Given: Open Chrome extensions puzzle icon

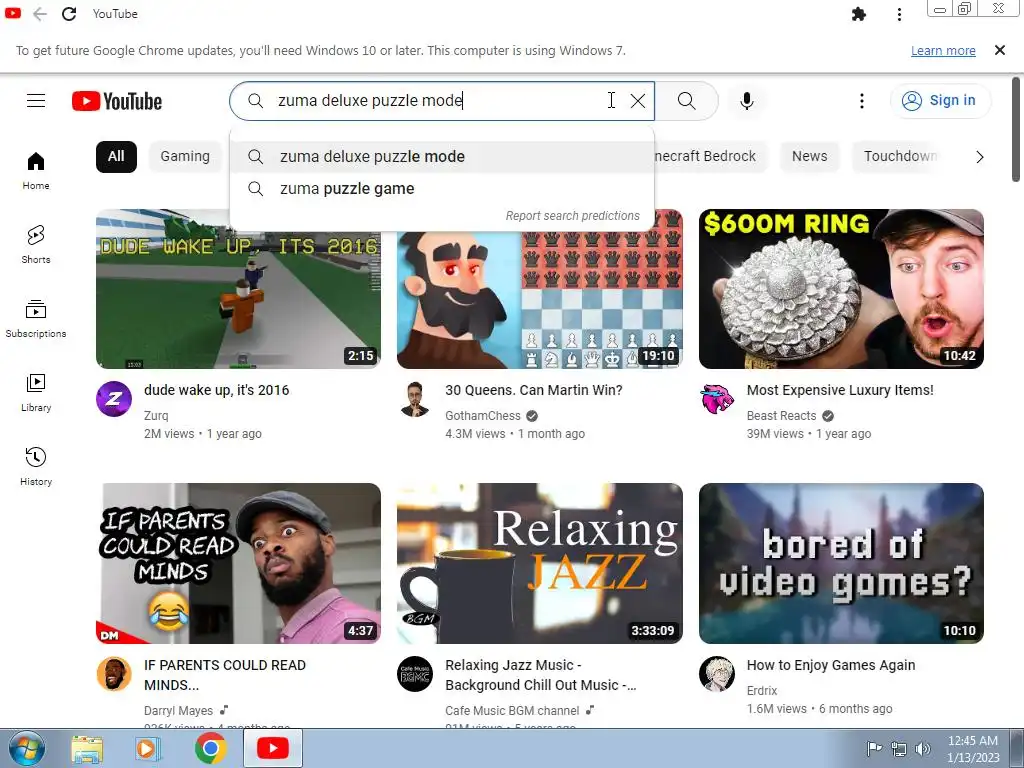Looking at the screenshot, I should tap(859, 14).
